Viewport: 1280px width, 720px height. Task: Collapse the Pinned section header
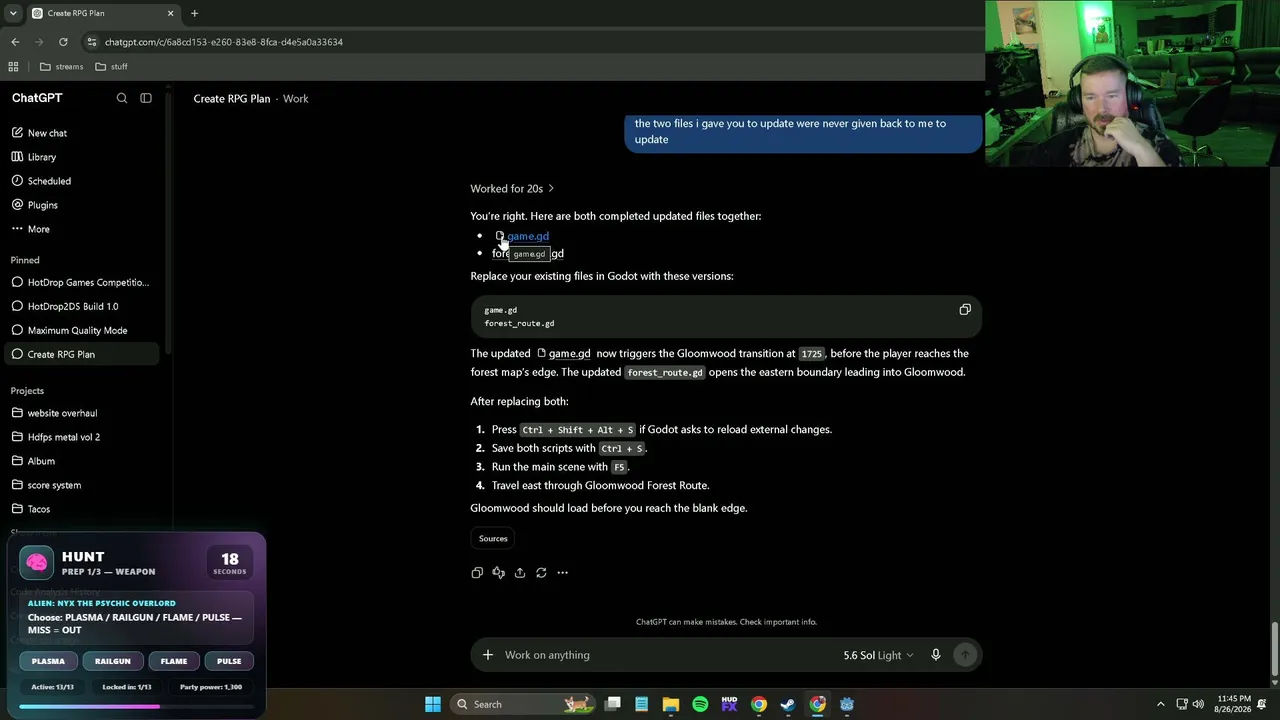[x=25, y=260]
